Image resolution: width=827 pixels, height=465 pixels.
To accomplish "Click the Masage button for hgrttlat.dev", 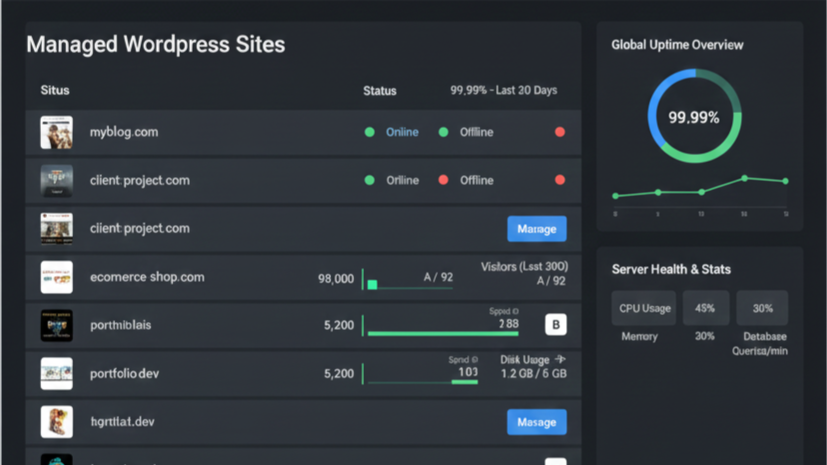I will [537, 422].
